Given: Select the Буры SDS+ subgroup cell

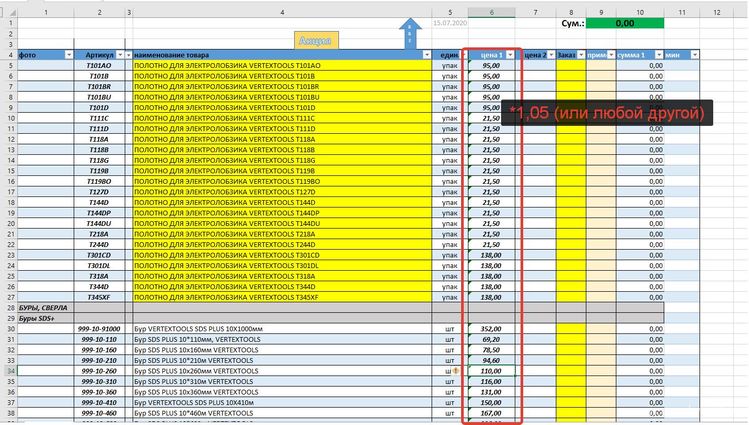Looking at the screenshot, I should (46, 318).
